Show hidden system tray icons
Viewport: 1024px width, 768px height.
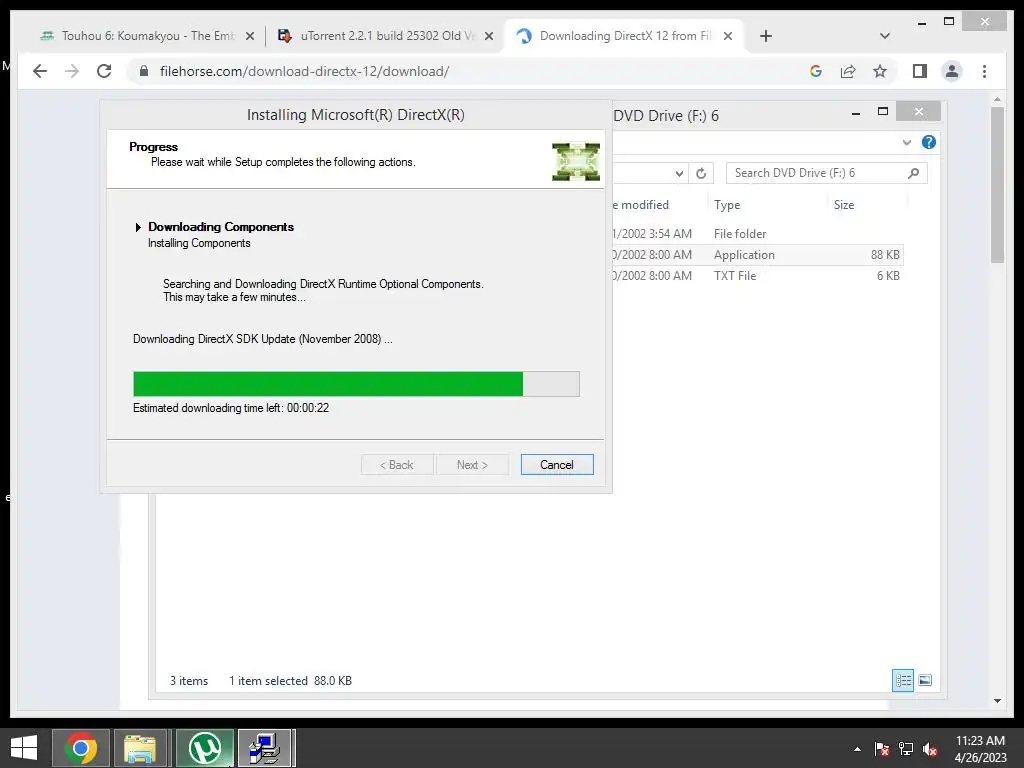[x=857, y=749]
